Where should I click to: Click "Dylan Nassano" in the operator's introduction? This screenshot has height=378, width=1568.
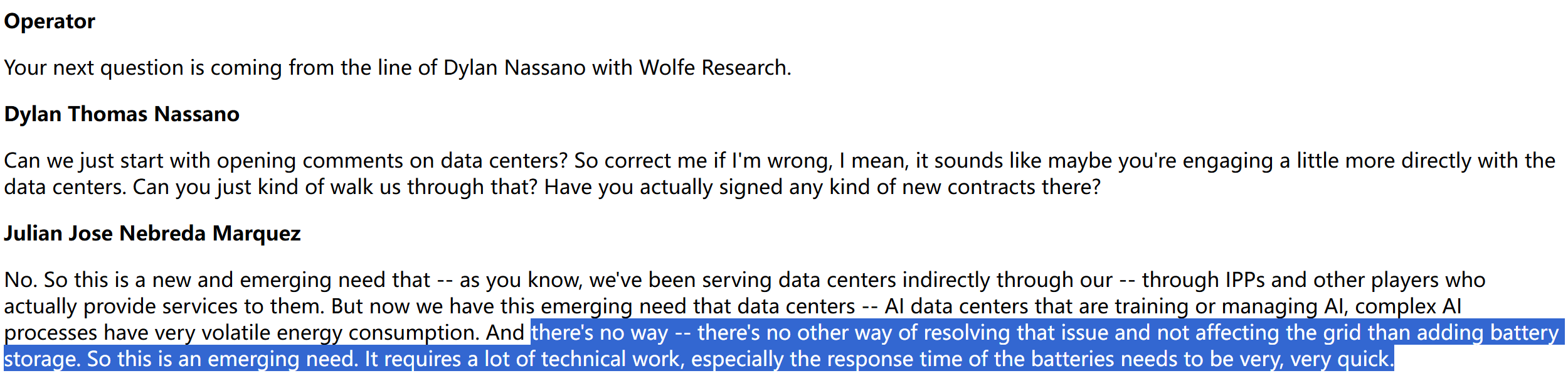514,68
